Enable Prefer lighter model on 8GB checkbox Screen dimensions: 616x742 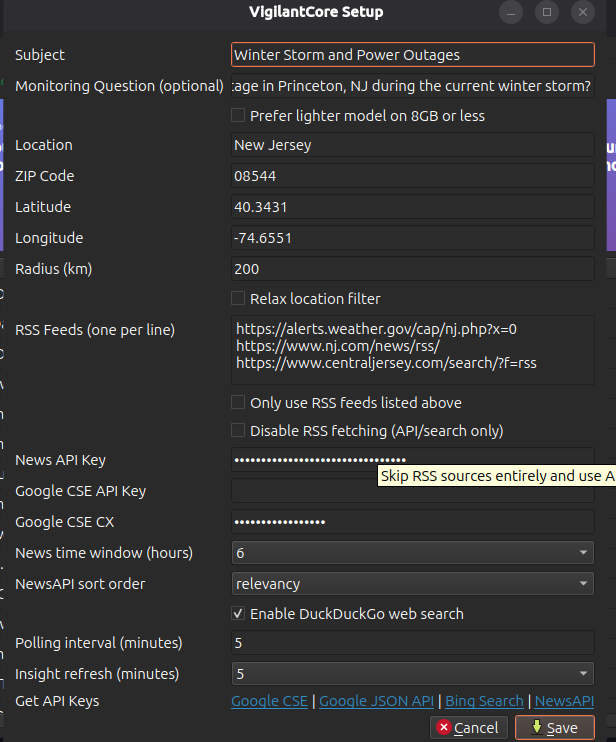click(238, 115)
